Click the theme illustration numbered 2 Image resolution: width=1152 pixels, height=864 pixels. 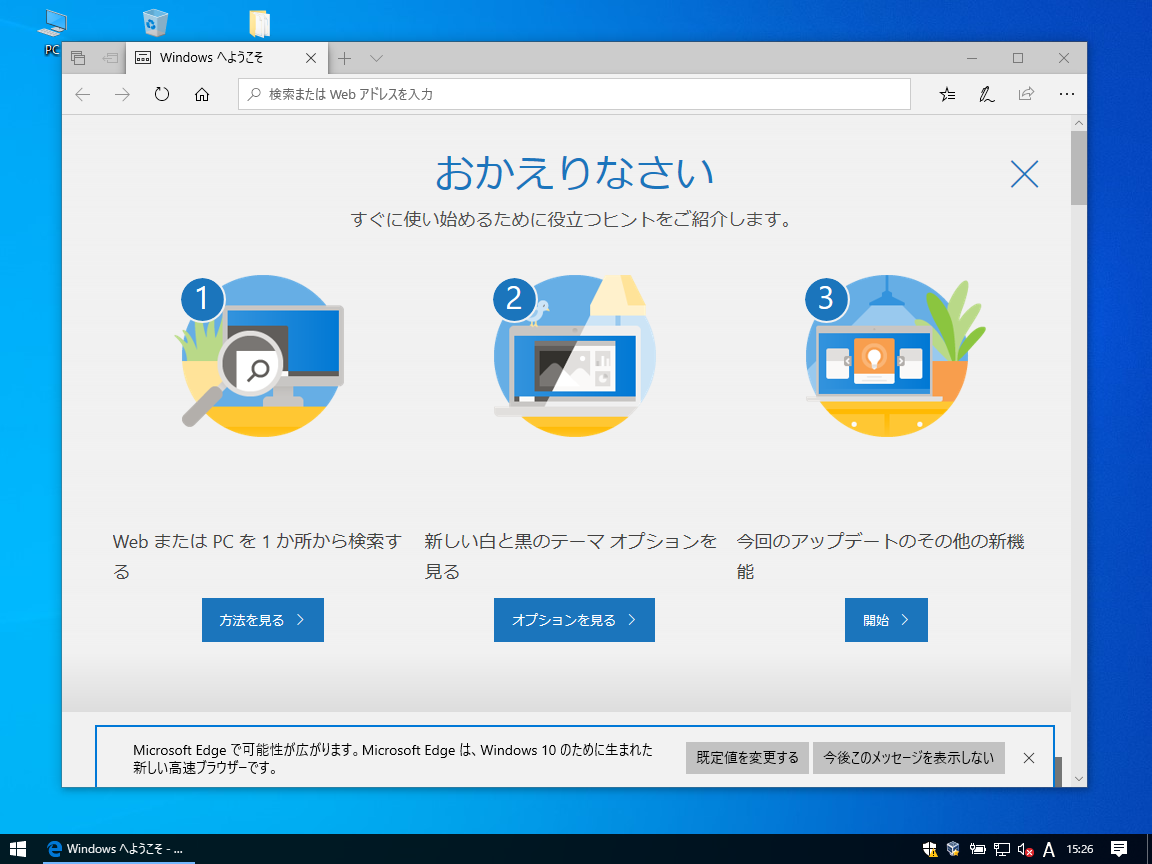click(x=574, y=356)
